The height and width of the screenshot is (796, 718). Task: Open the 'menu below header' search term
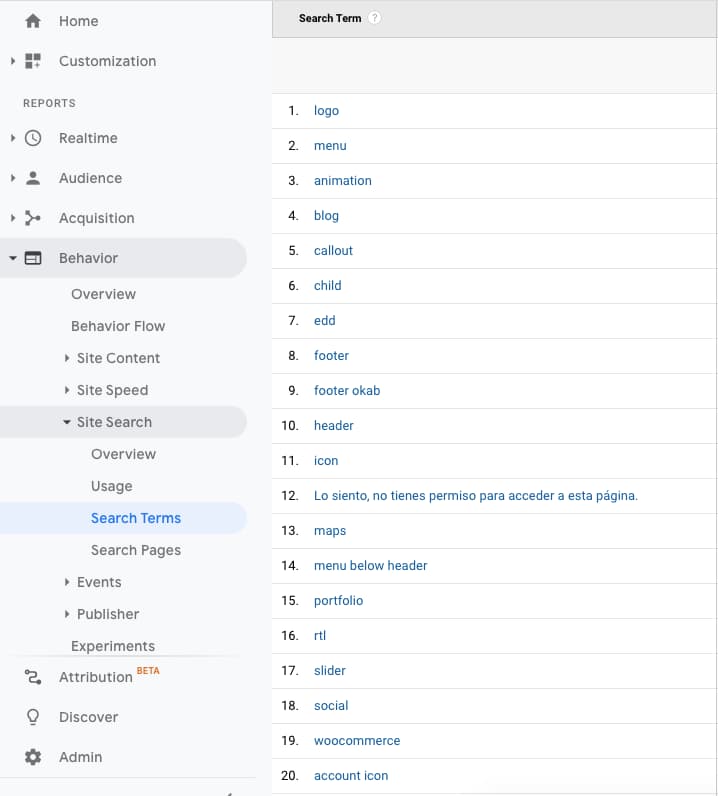click(x=370, y=566)
